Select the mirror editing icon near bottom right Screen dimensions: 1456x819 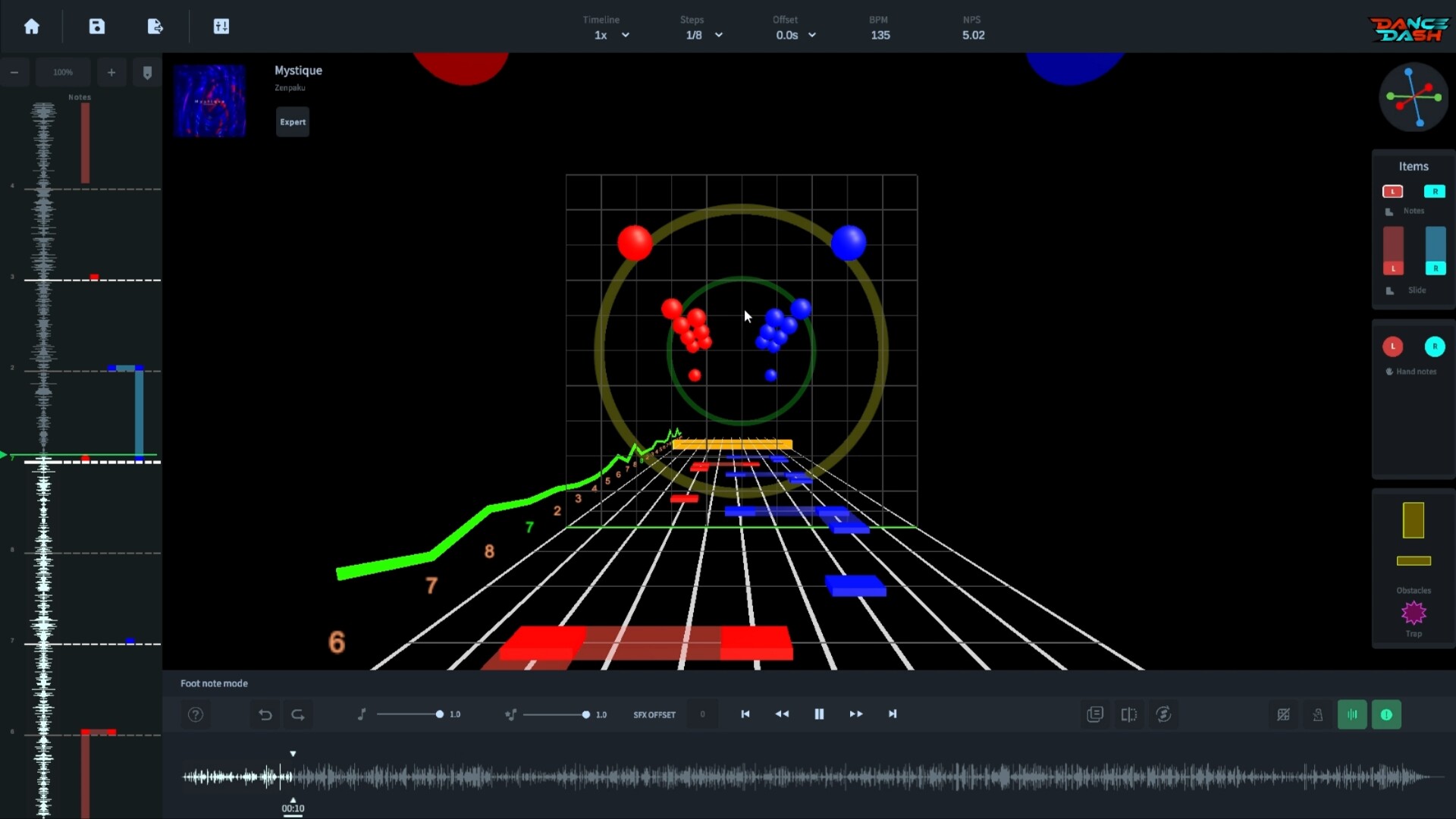click(x=1129, y=714)
